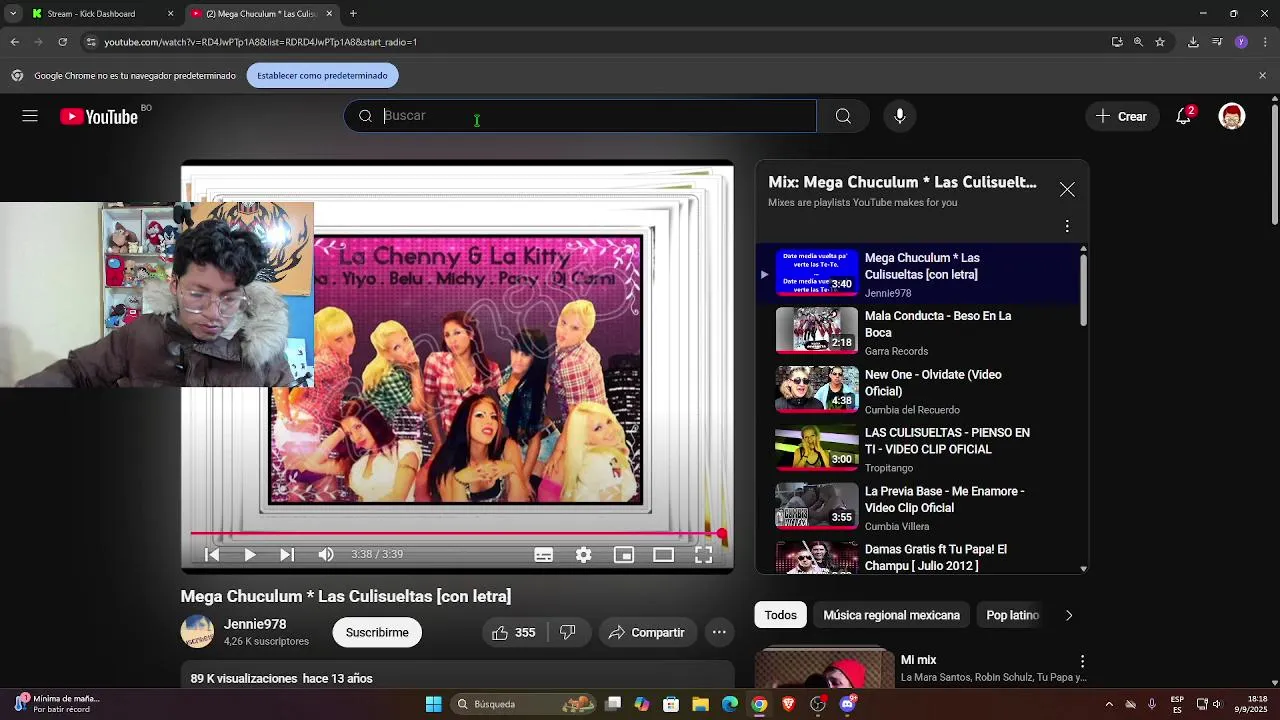The image size is (1280, 720).
Task: Select the Música regional mexicana chip
Action: tap(891, 615)
